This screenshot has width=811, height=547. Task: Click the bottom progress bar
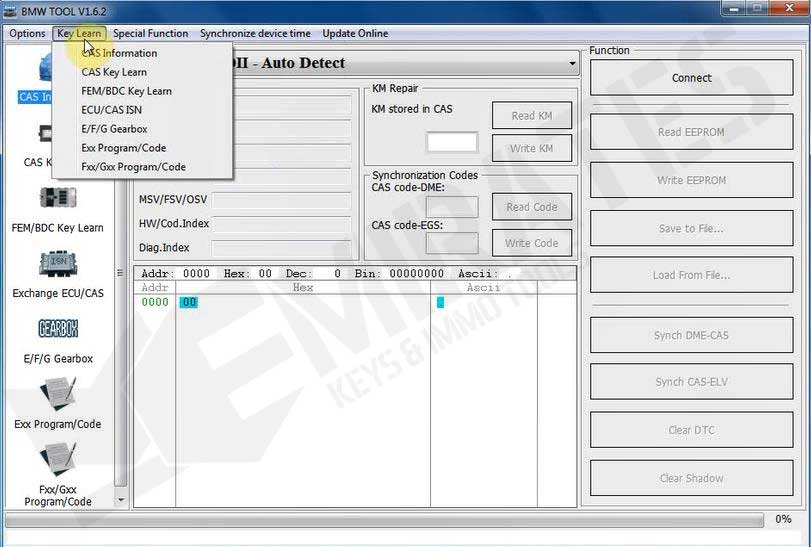pyautogui.click(x=384, y=520)
